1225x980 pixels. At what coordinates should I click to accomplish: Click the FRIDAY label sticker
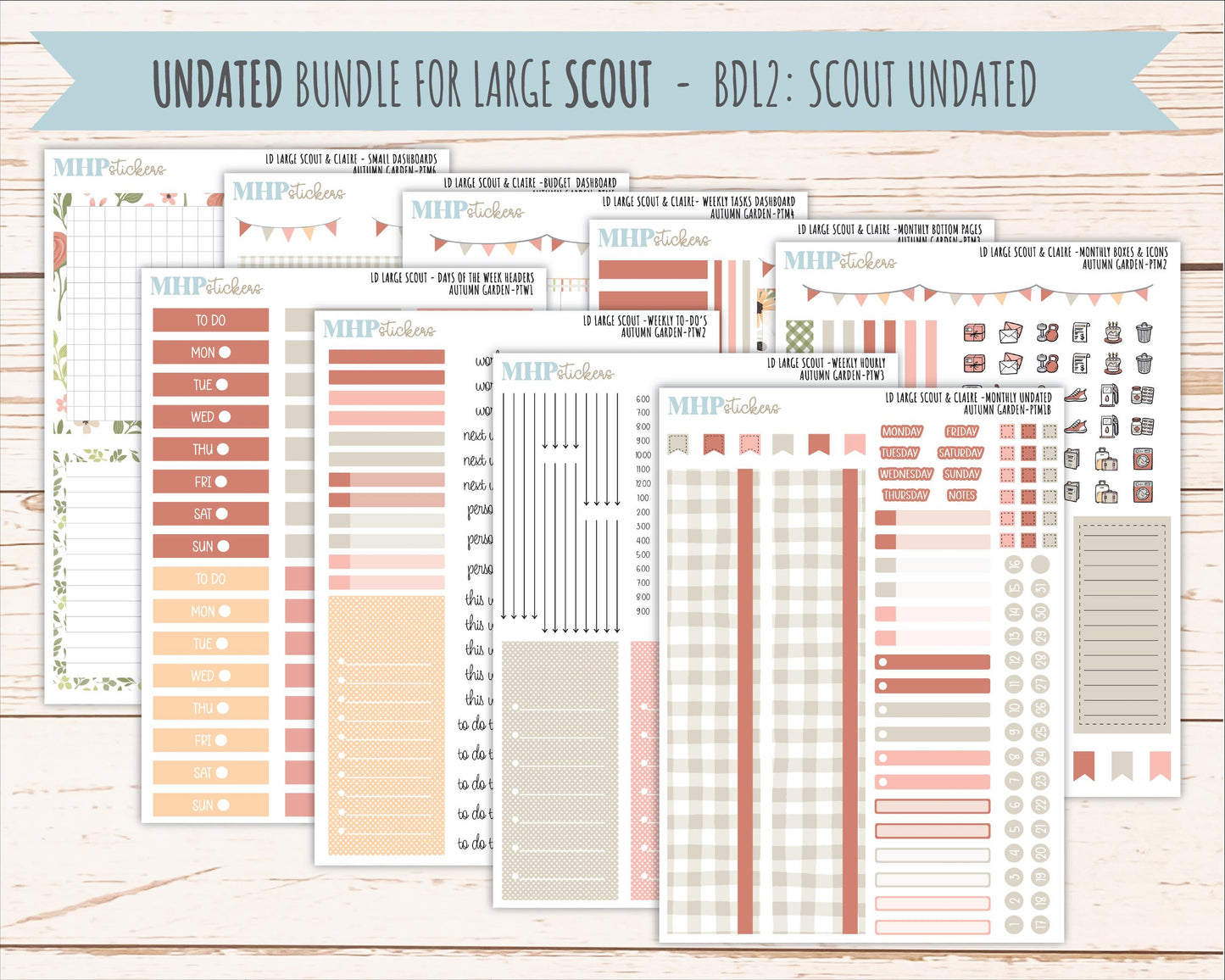pyautogui.click(x=961, y=432)
